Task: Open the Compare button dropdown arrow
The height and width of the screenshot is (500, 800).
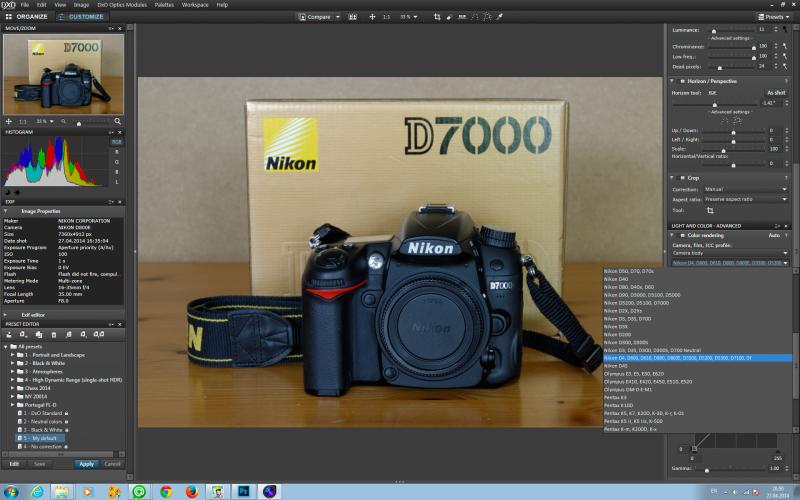Action: coord(338,17)
